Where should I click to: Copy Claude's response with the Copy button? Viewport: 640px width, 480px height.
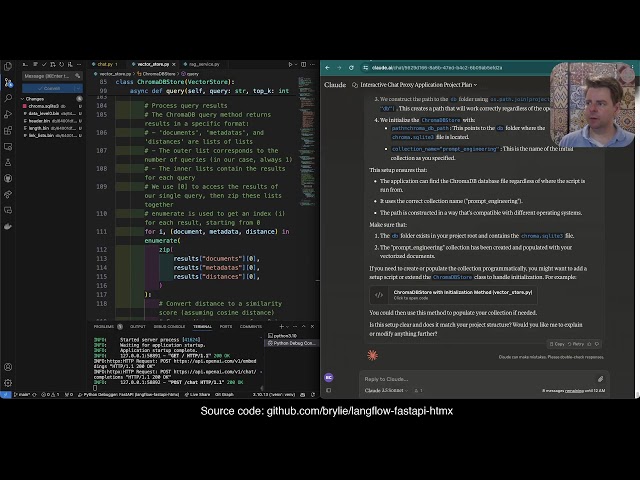[x=557, y=344]
